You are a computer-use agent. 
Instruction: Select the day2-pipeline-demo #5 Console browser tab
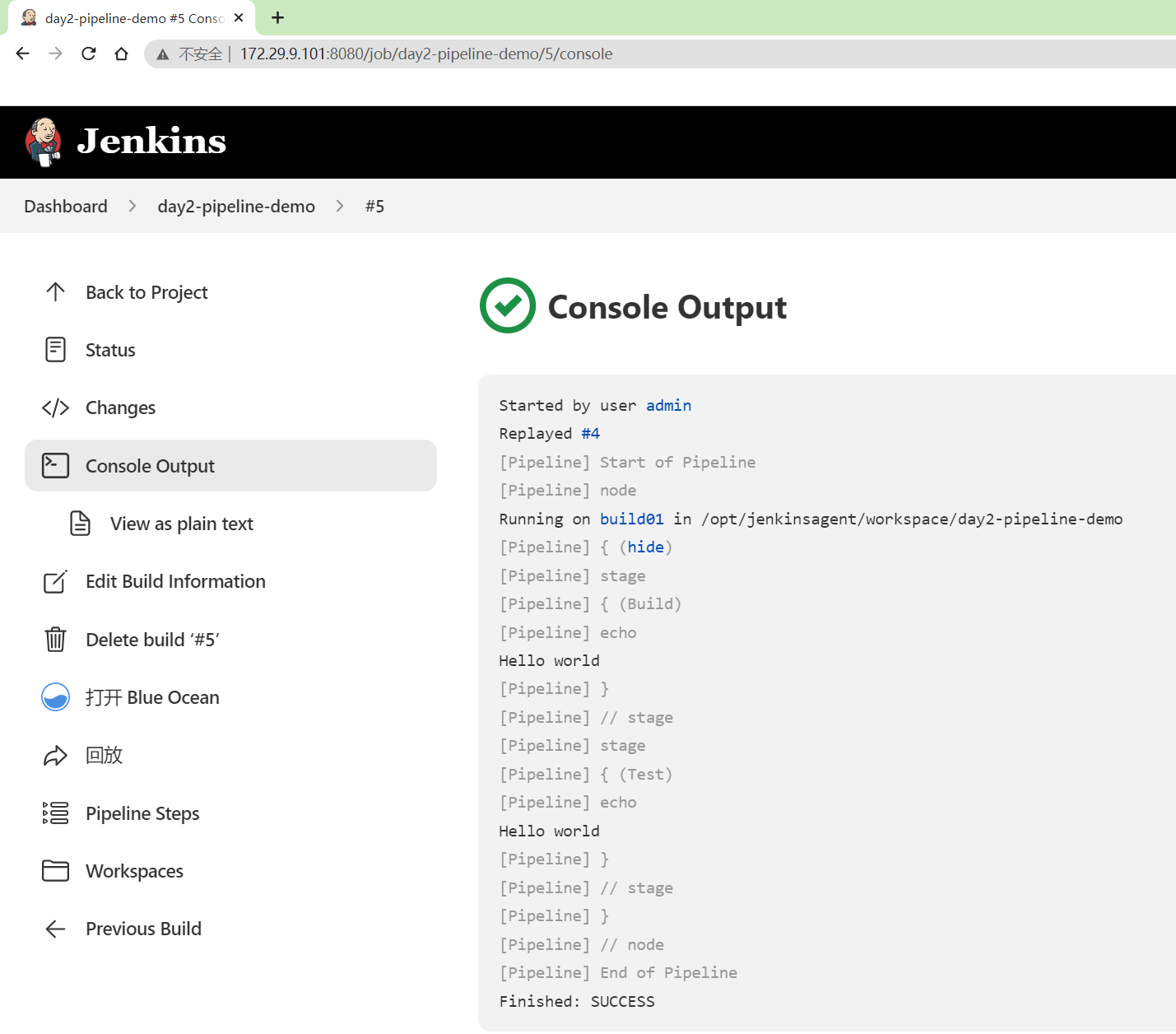[132, 18]
